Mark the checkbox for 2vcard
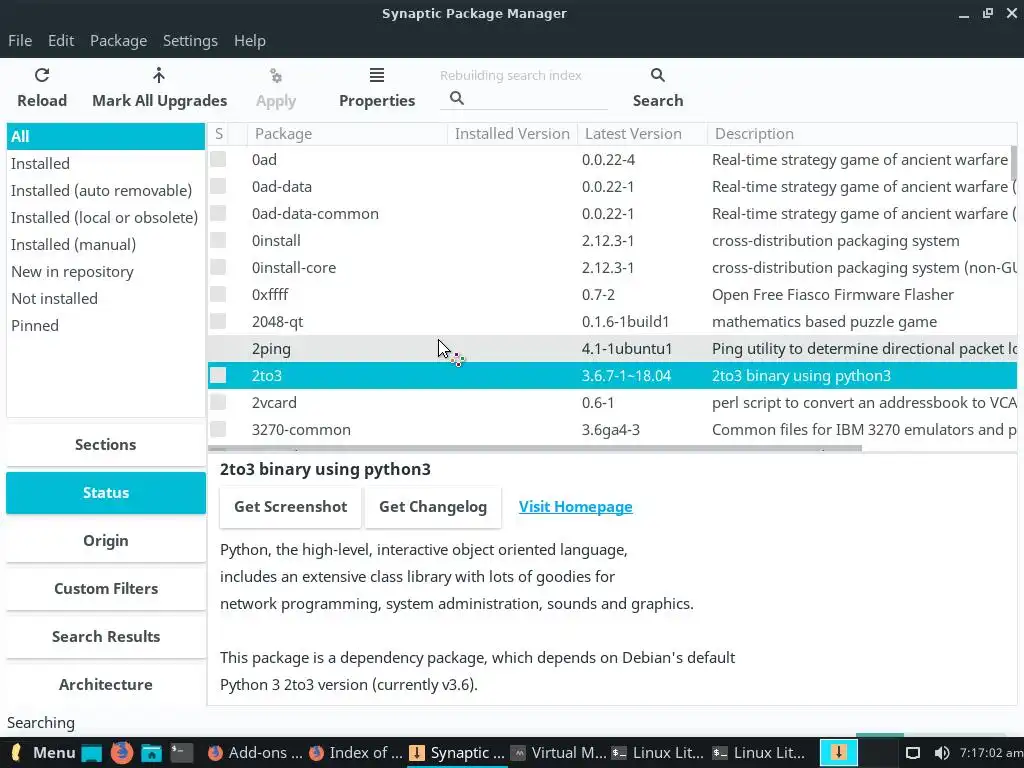The height and width of the screenshot is (768, 1024). 218,402
